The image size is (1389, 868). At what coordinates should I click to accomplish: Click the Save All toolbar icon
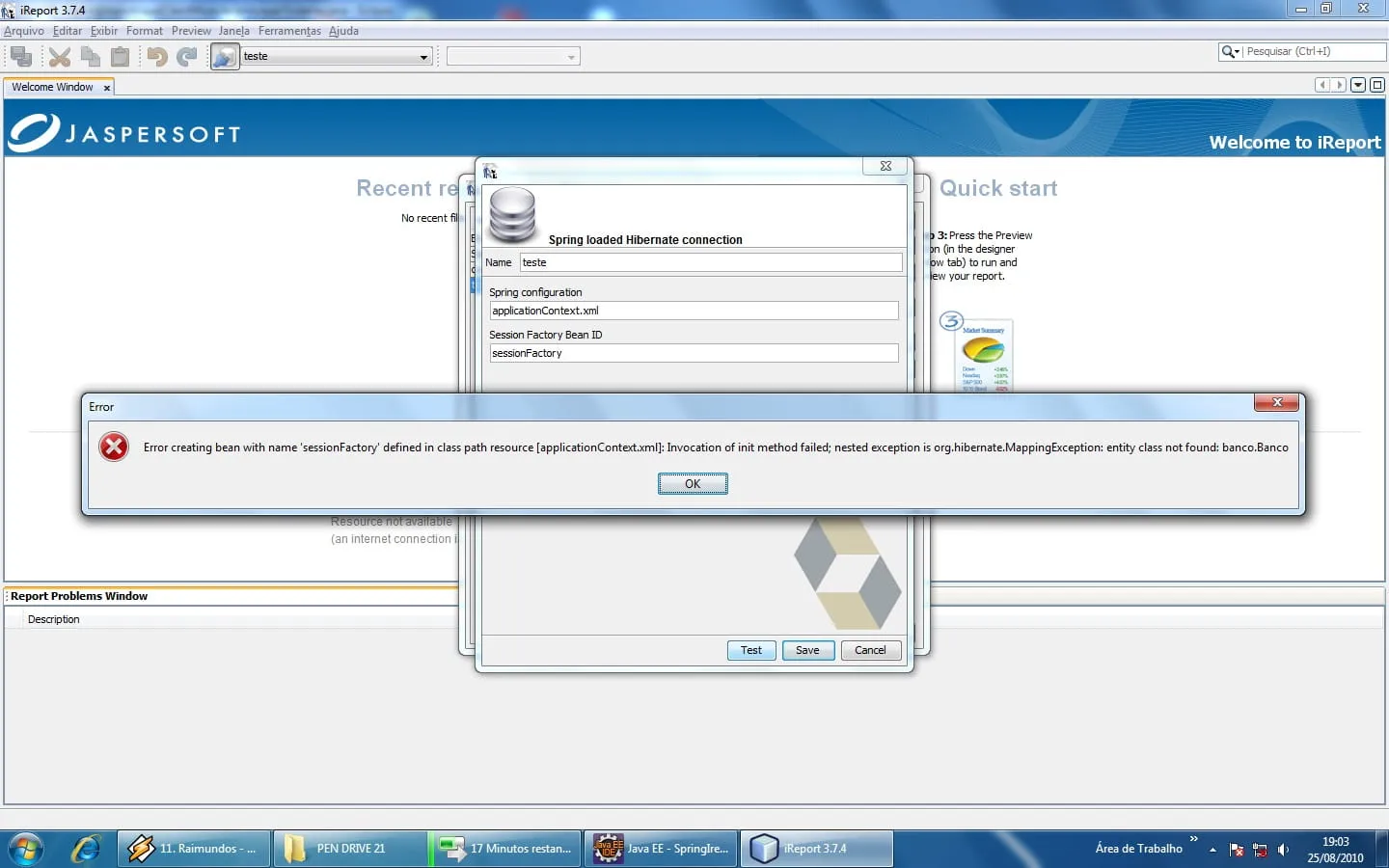coord(21,57)
